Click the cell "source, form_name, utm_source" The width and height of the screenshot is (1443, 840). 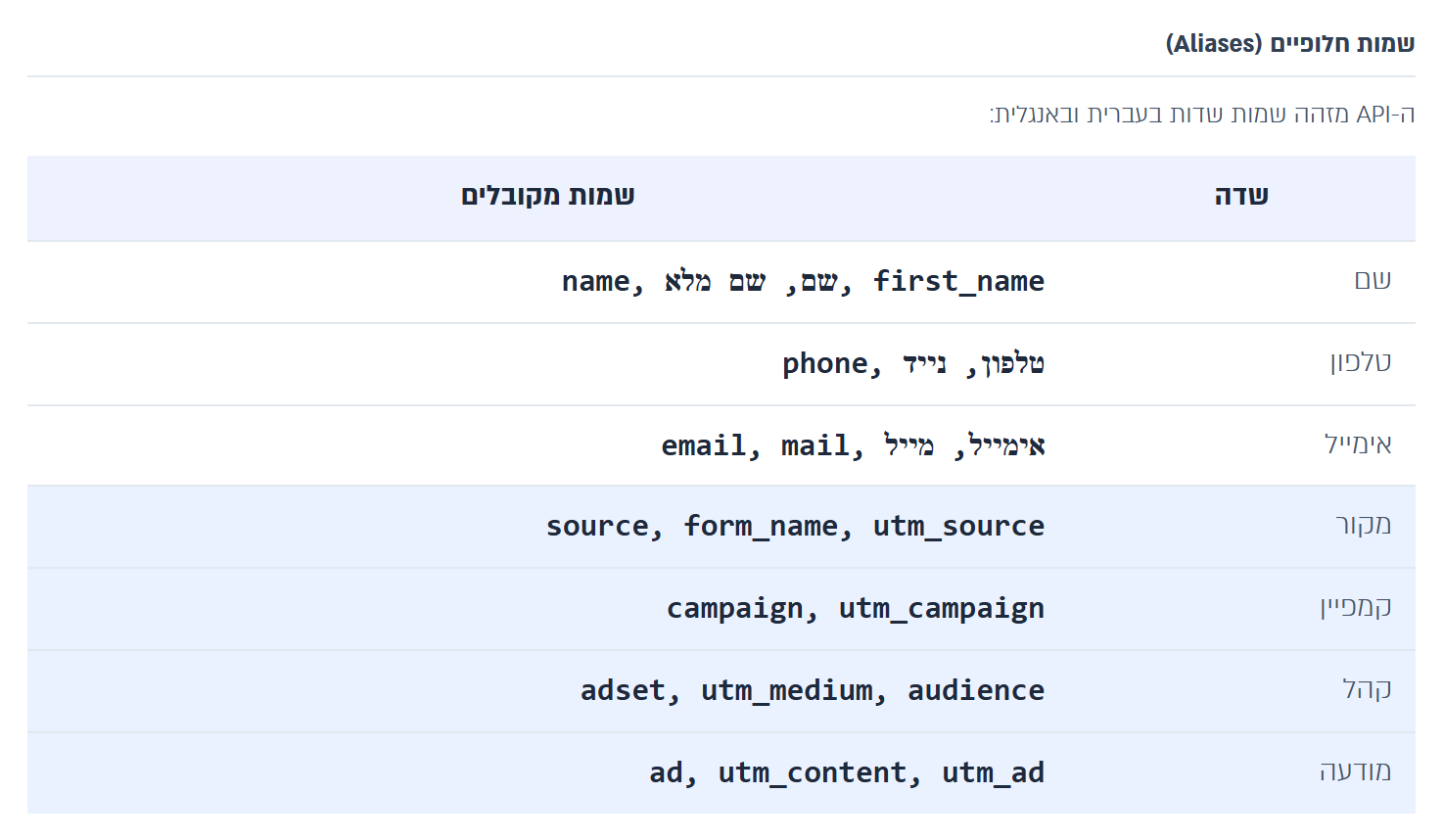[x=548, y=526]
